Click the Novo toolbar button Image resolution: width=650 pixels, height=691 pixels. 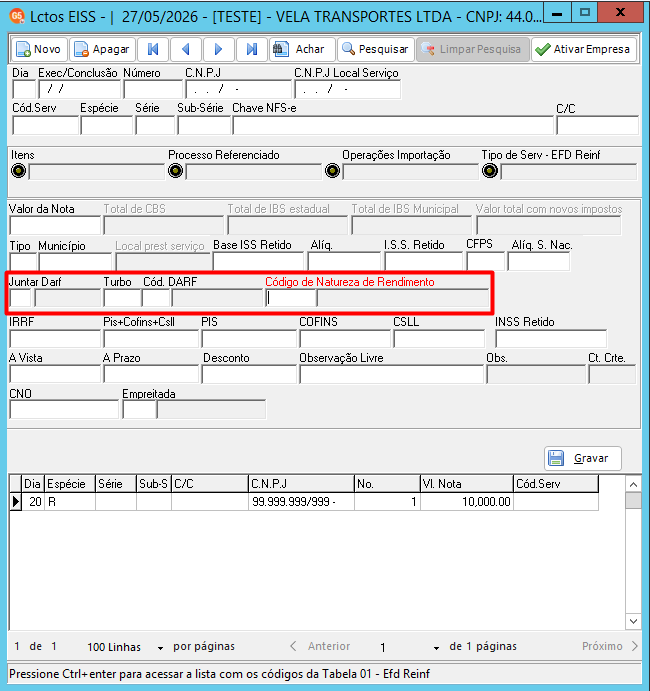point(39,49)
